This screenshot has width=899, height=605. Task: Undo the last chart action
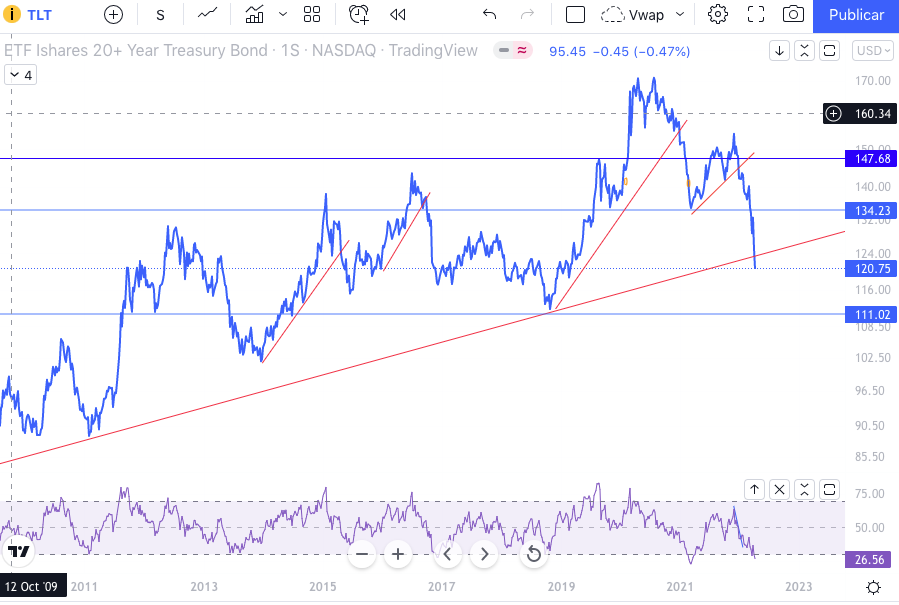pos(489,15)
